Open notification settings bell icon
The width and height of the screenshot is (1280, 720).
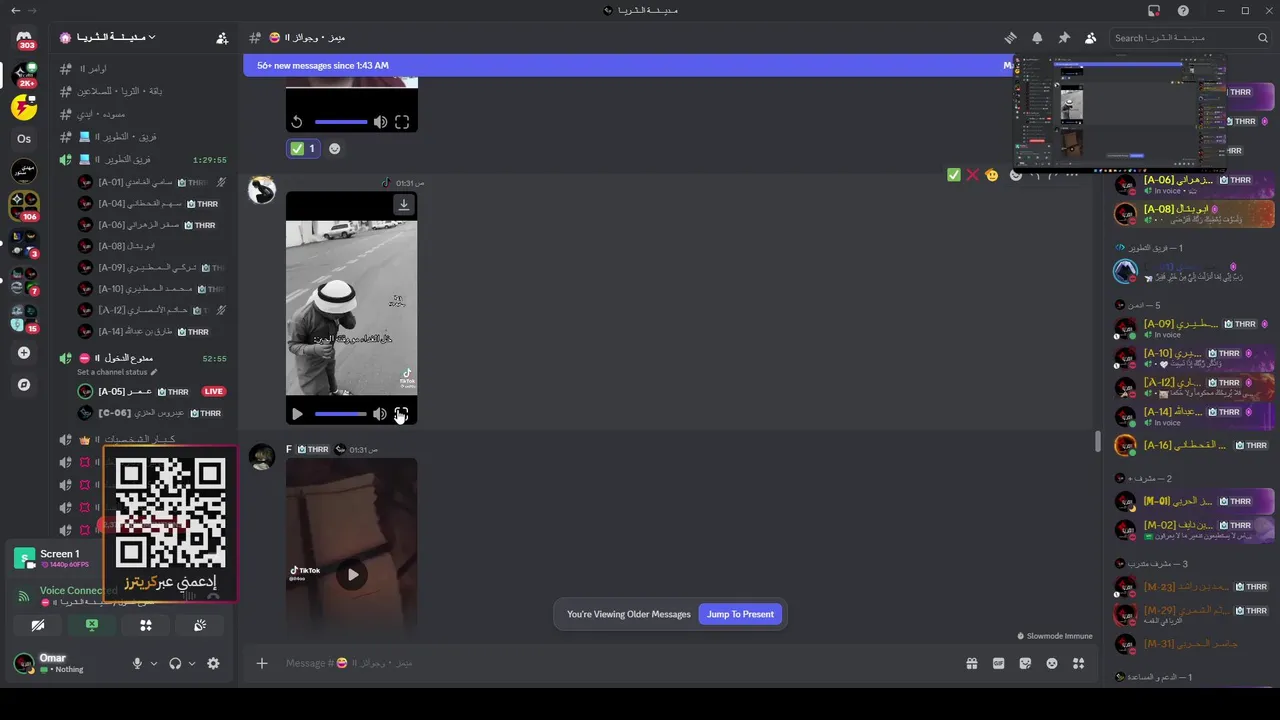point(1037,38)
